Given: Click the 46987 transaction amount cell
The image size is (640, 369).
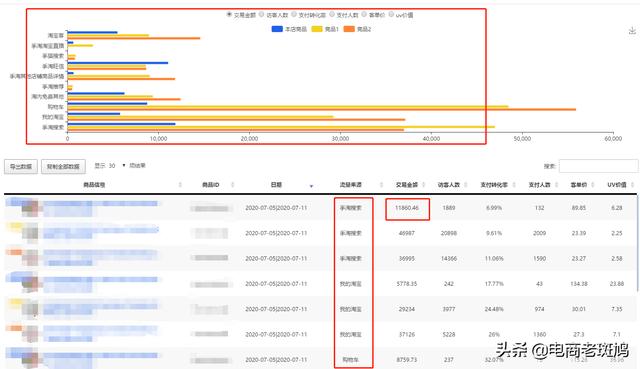Looking at the screenshot, I should tap(407, 233).
